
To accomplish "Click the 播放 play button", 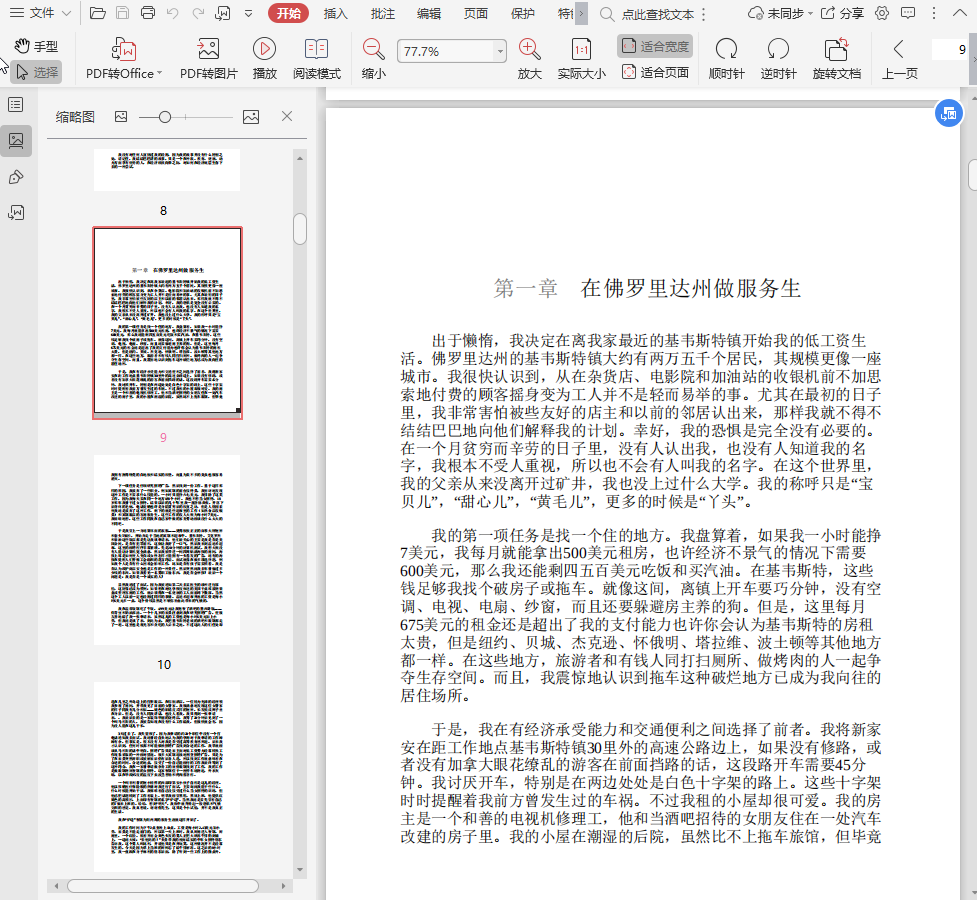I will point(264,59).
